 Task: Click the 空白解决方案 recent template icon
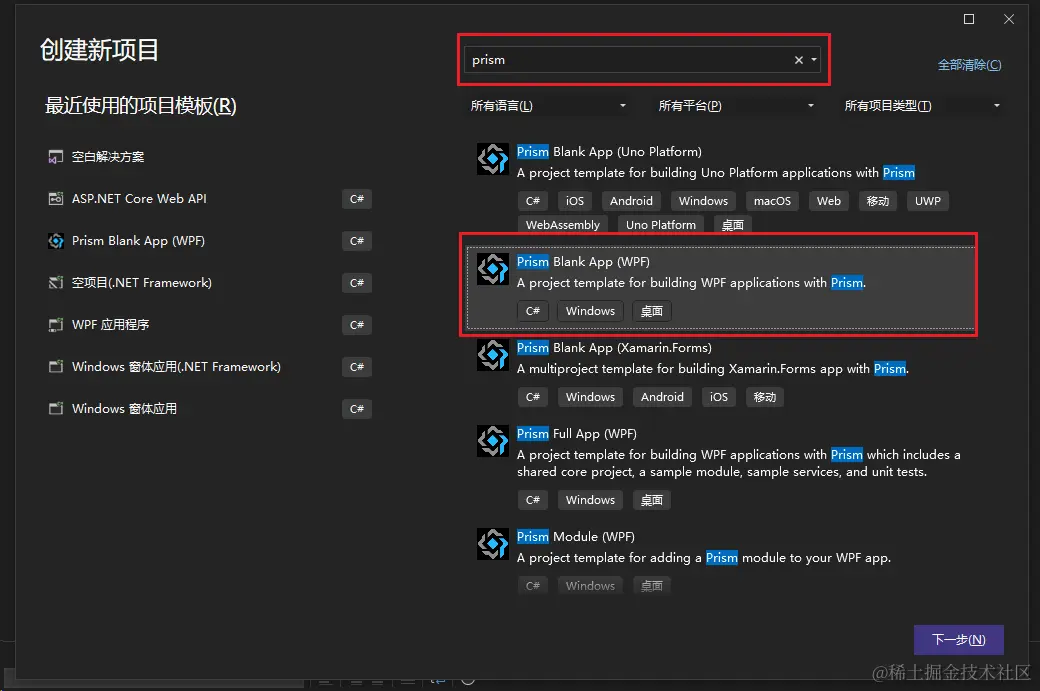[x=56, y=157]
